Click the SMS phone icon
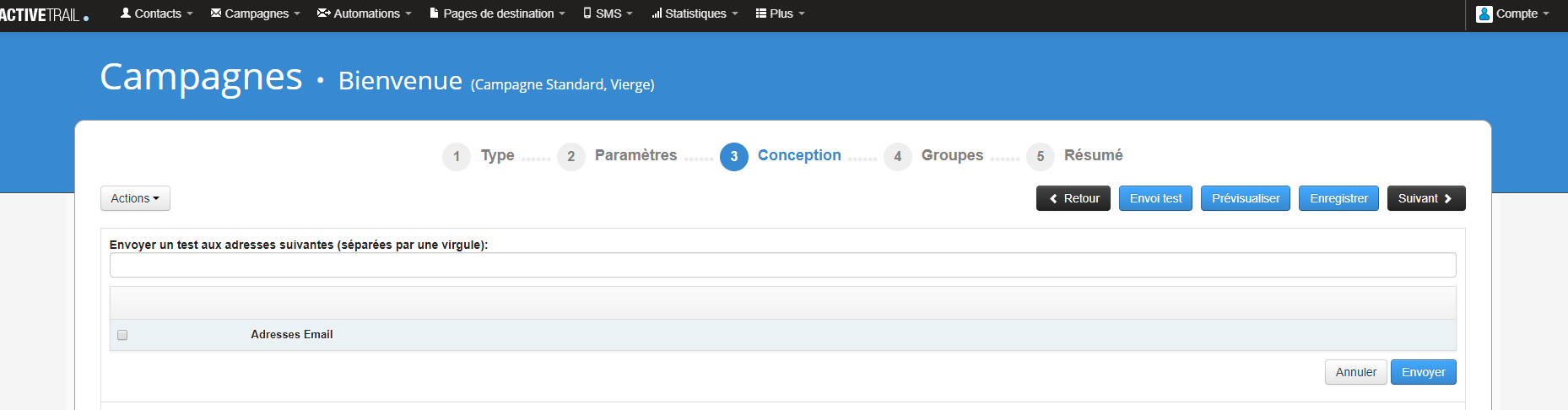This screenshot has height=410, width=1568. click(x=587, y=13)
